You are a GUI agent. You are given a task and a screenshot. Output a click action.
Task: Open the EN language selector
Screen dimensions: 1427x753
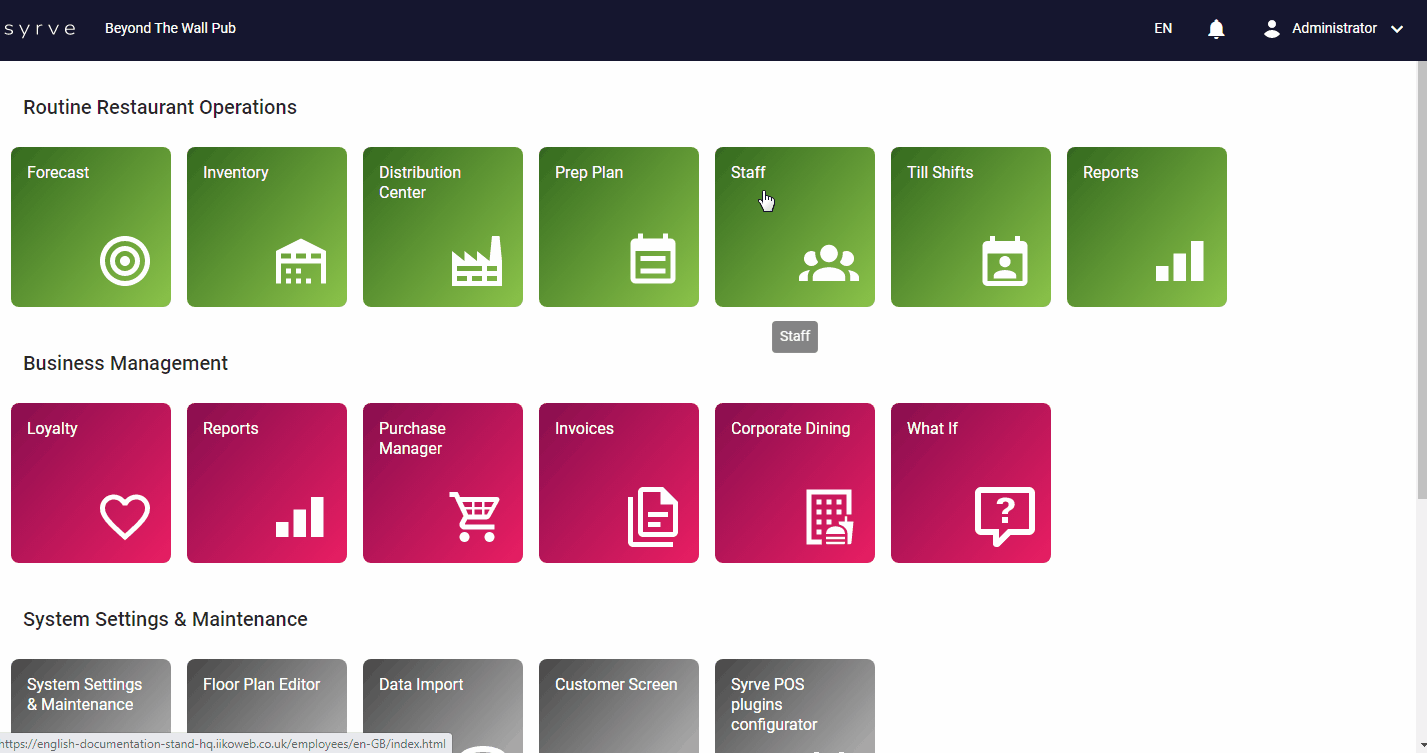coord(1163,29)
